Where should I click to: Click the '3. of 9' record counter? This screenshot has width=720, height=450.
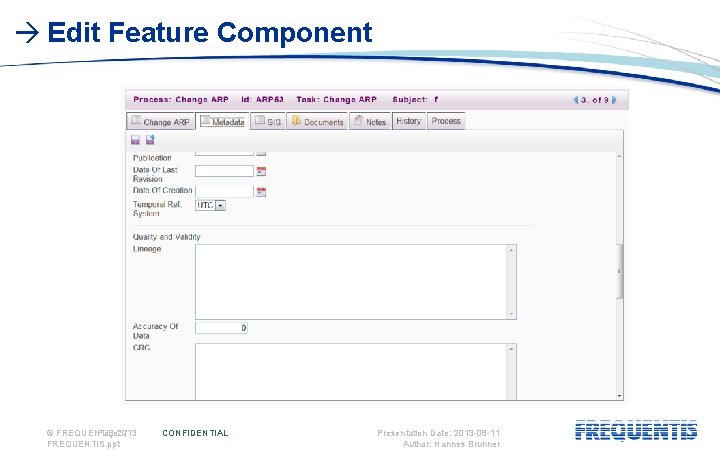[595, 100]
